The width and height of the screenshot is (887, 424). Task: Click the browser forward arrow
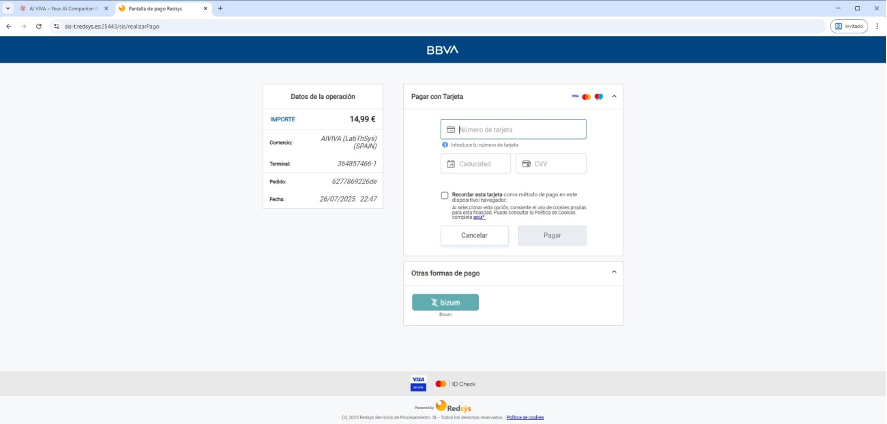[23, 26]
